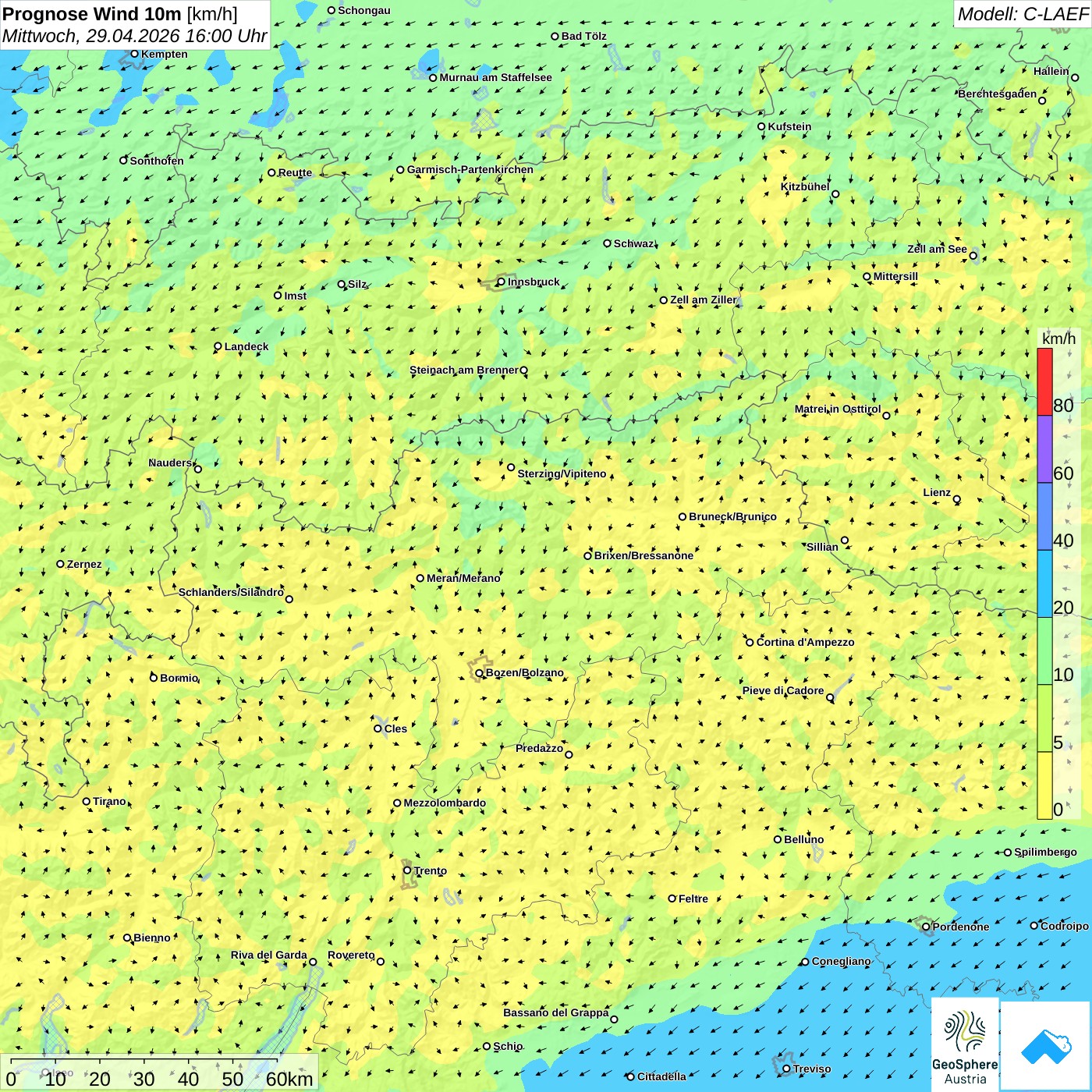The image size is (1092, 1092).
Task: Pick the dark blue 40–60 km/h legend band
Action: click(1044, 517)
